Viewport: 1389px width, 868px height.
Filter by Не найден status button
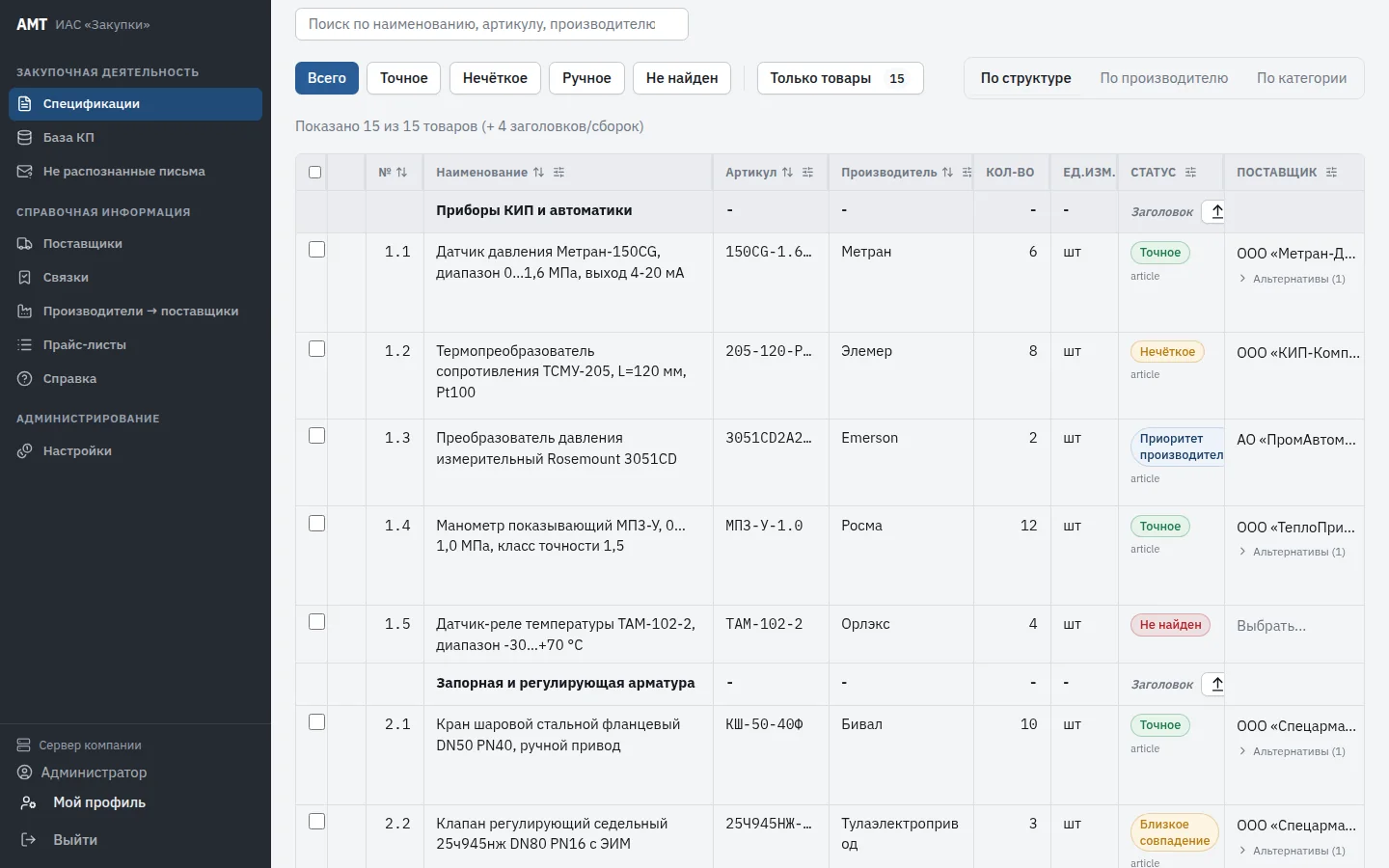(682, 78)
